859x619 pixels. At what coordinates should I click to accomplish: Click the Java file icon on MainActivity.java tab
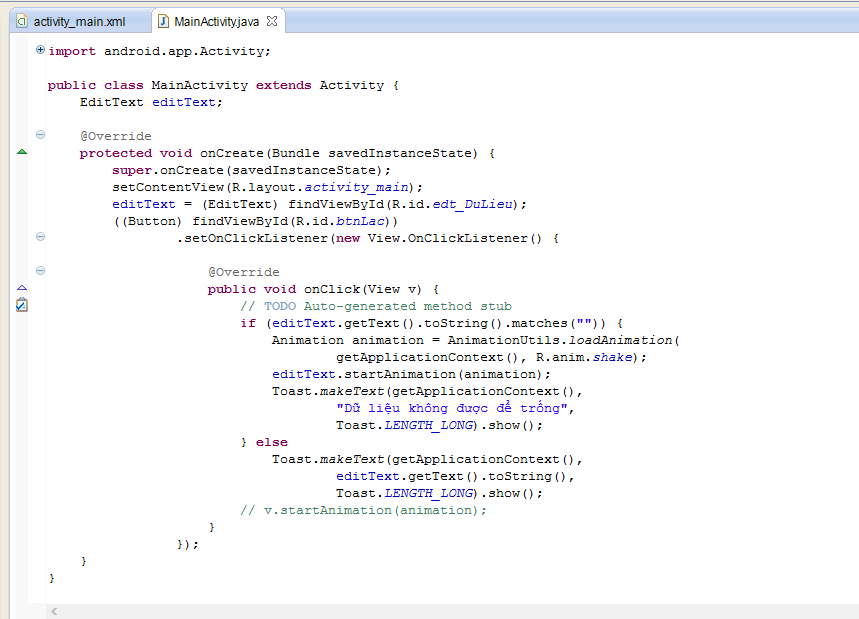163,21
